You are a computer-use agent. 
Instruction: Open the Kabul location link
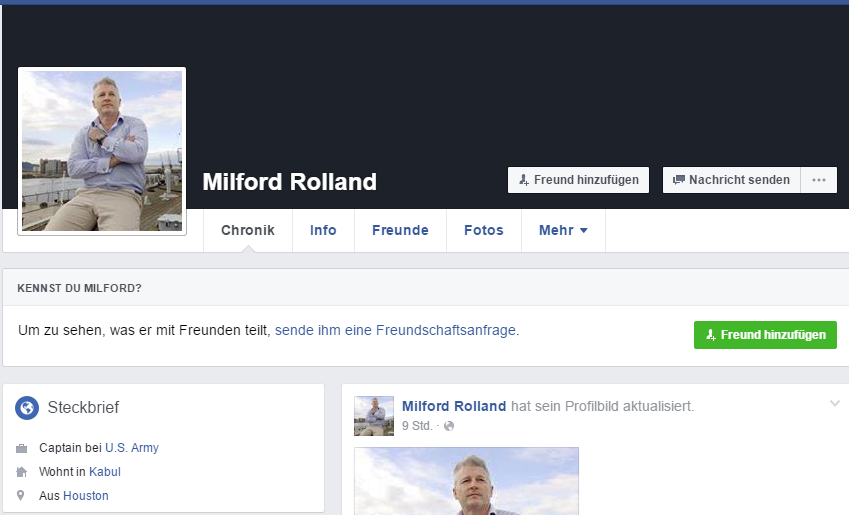[105, 472]
